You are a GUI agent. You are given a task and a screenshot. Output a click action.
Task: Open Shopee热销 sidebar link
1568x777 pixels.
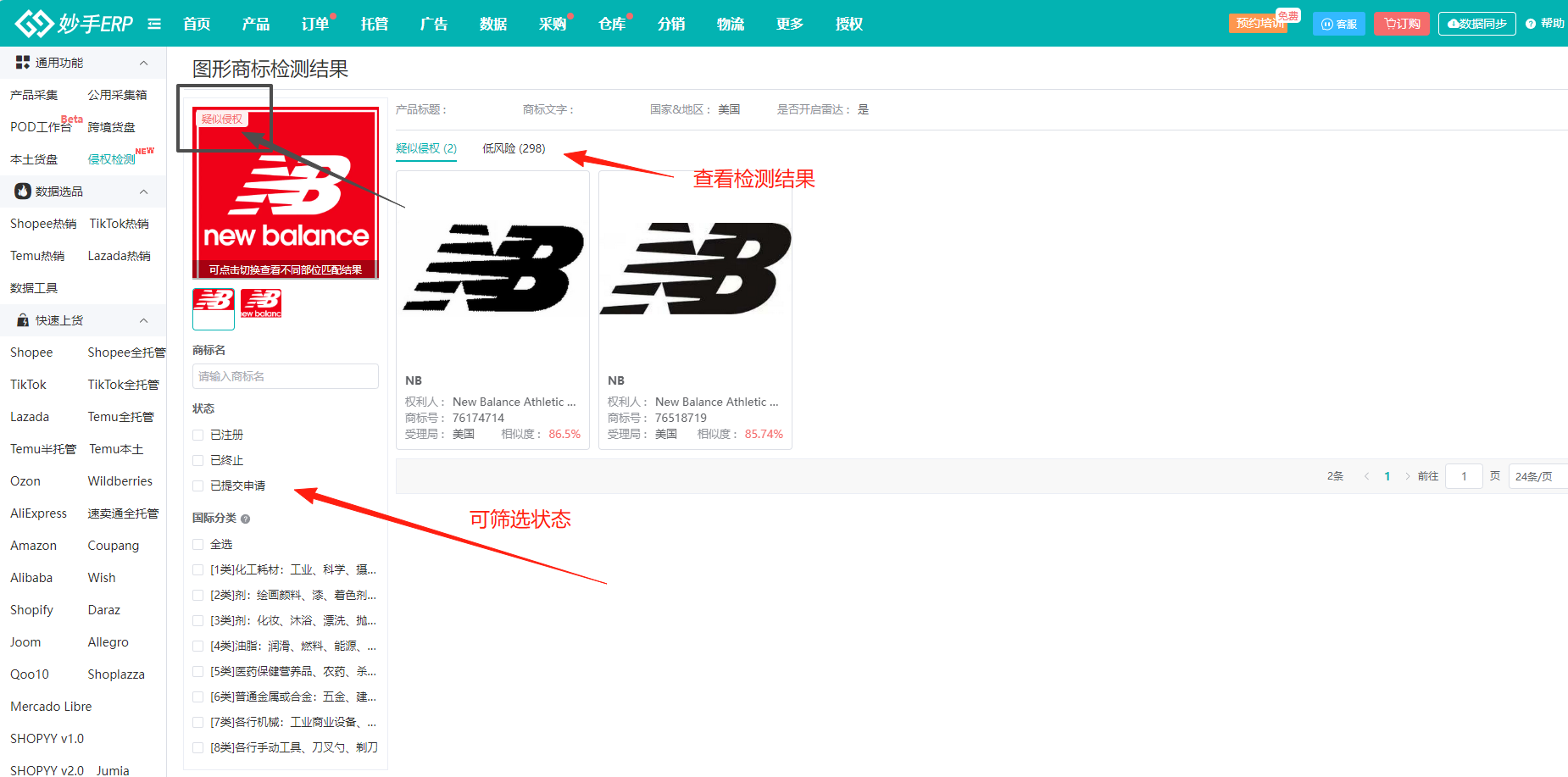[x=43, y=224]
